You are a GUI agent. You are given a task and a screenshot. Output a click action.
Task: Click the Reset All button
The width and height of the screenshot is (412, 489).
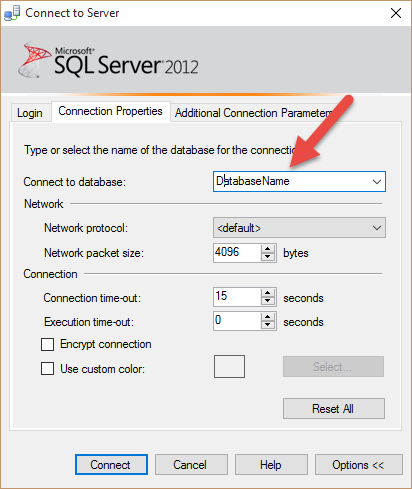pyautogui.click(x=334, y=408)
